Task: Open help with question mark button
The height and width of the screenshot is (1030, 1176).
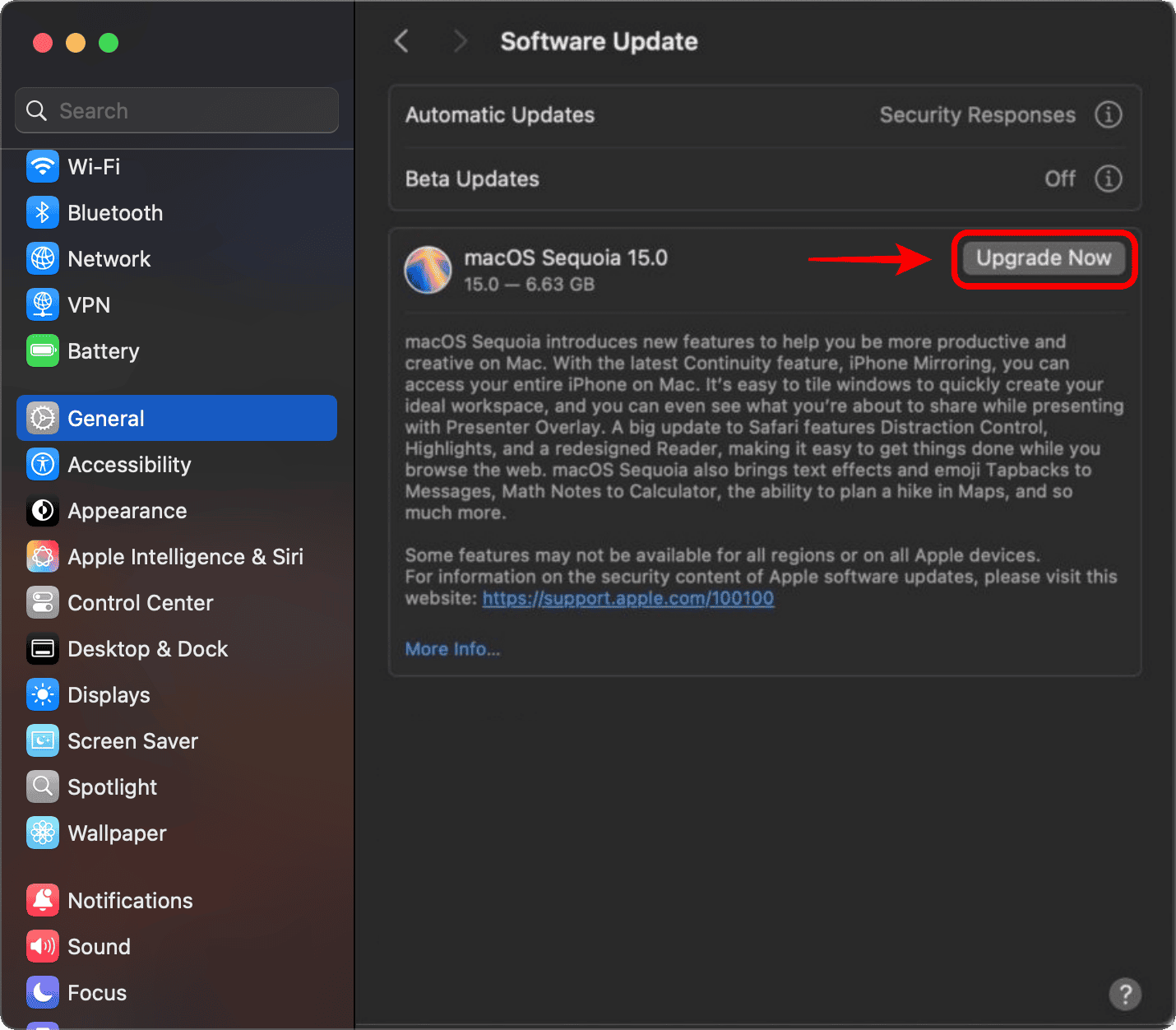Action: click(x=1124, y=994)
